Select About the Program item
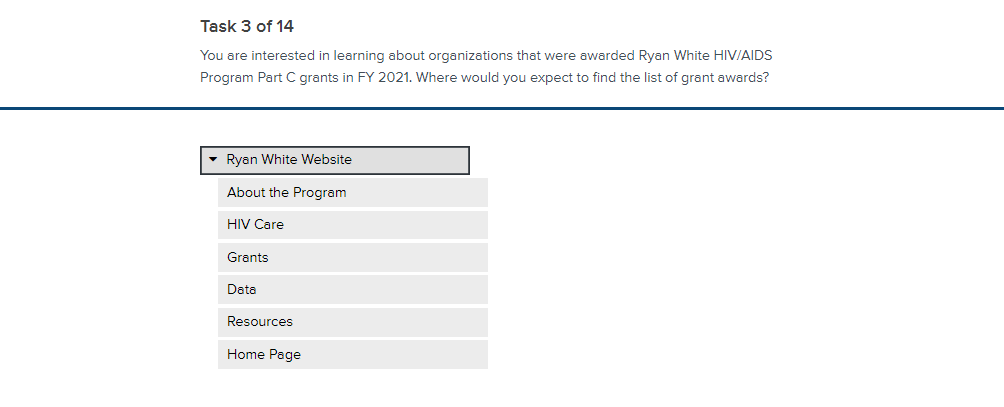This screenshot has height=407, width=1004. tap(352, 193)
